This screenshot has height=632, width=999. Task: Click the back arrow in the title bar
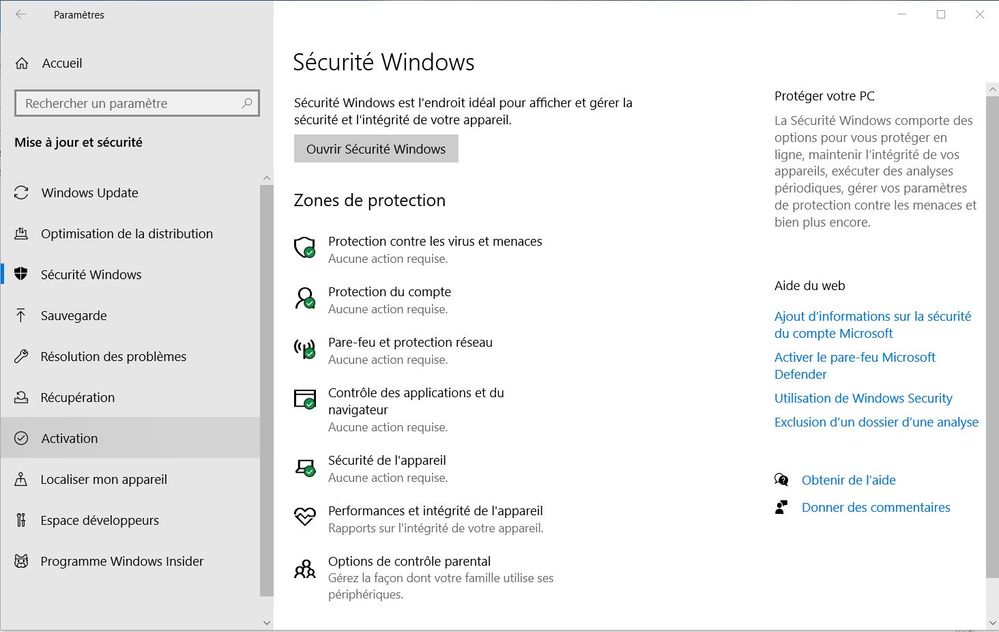[21, 15]
